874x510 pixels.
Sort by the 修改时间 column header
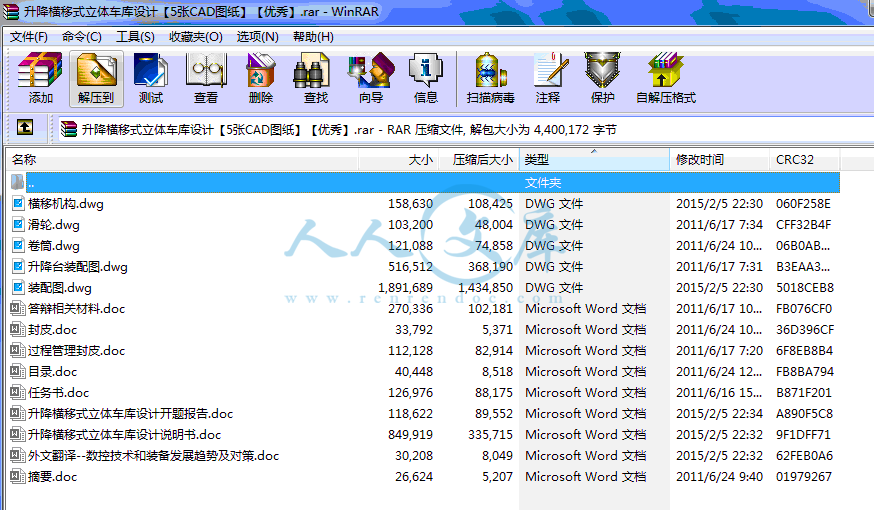tap(720, 160)
